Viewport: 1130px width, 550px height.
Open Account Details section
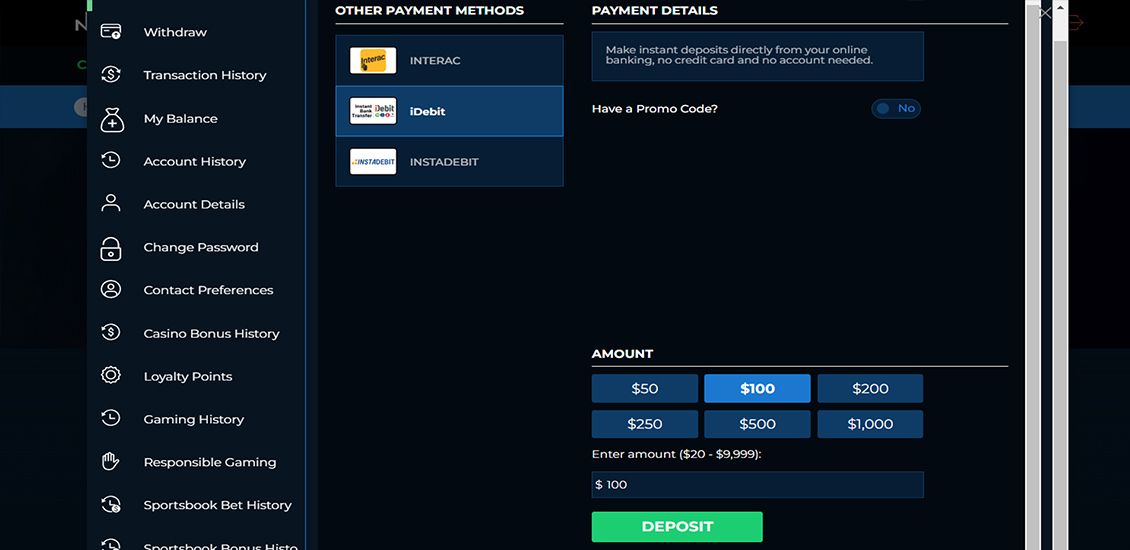[x=196, y=204]
